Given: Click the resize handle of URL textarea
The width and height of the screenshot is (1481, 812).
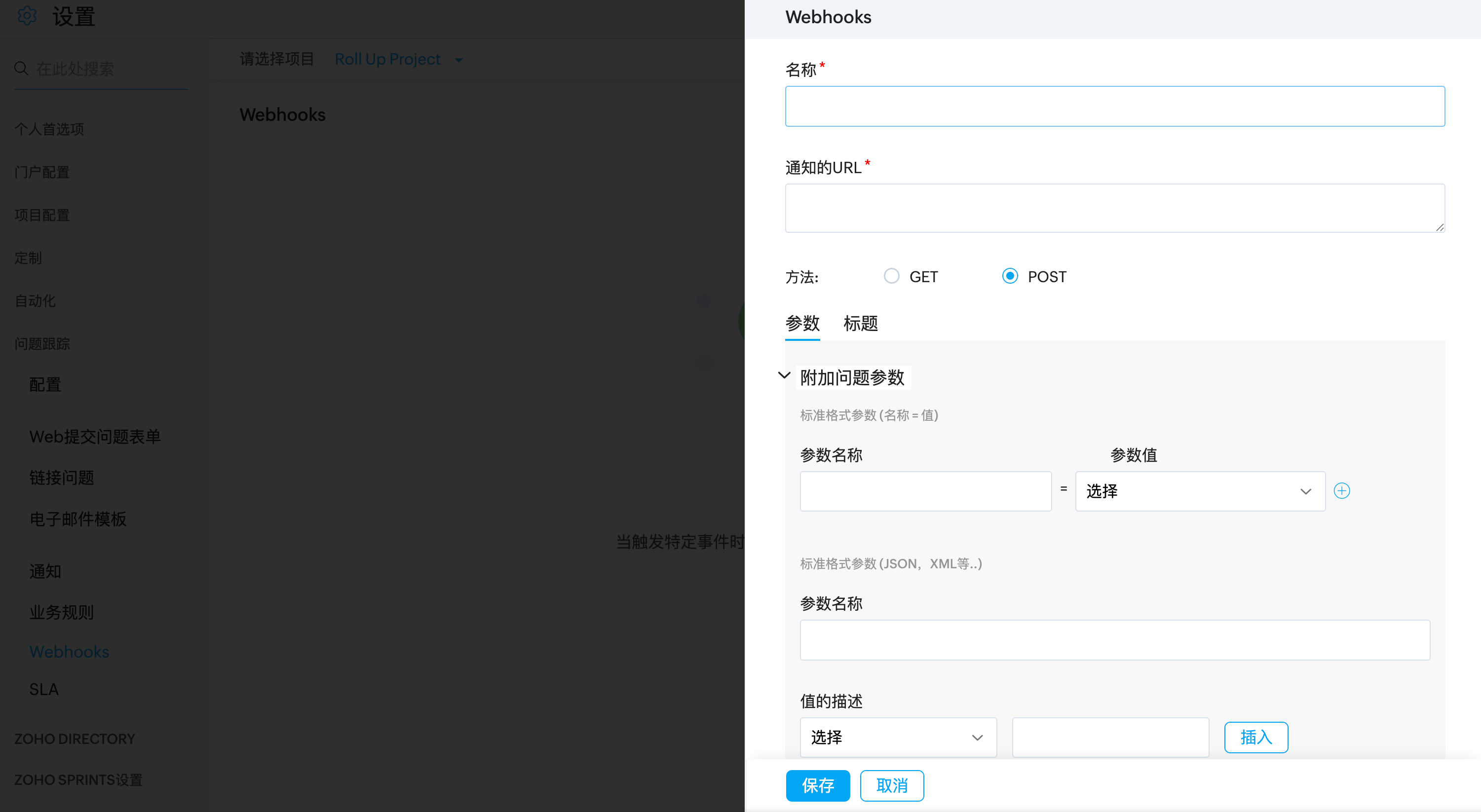Looking at the screenshot, I should [x=1439, y=227].
